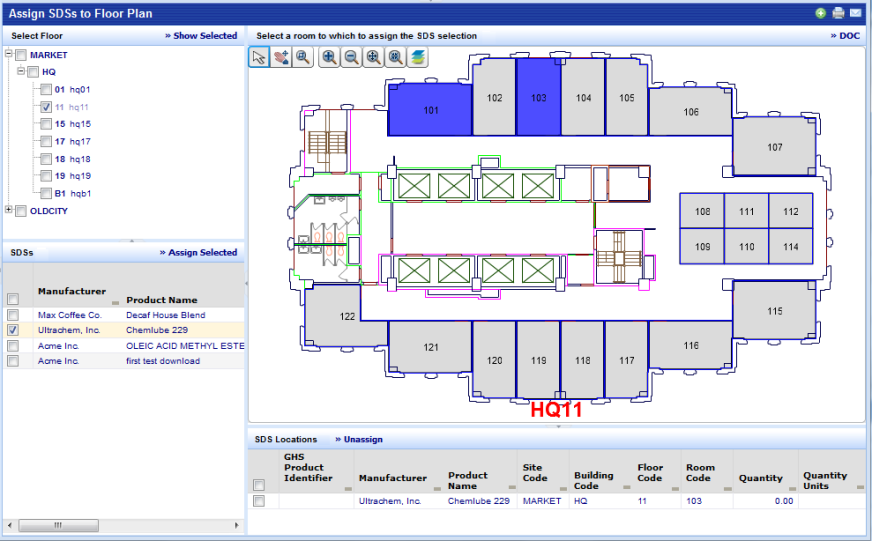Select the arrow pointer tool
The height and width of the screenshot is (541, 872).
(x=259, y=58)
